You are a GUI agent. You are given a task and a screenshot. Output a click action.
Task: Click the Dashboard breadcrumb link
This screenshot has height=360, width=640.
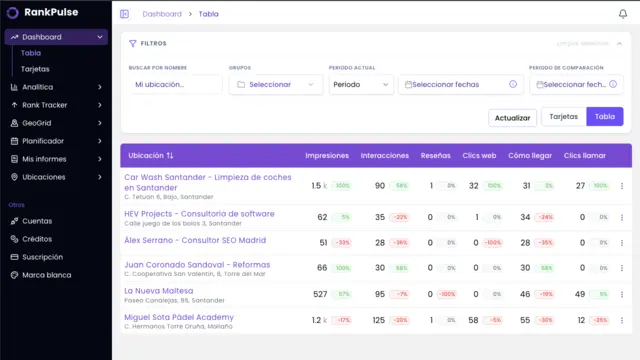[x=162, y=14]
